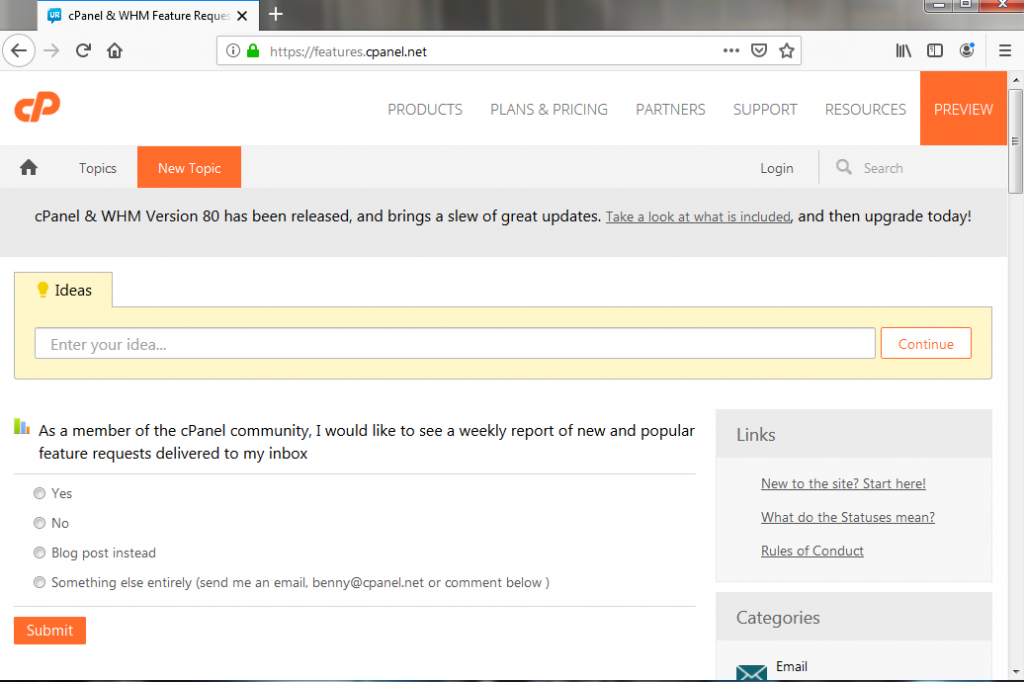Open New to the site? Start here! link
This screenshot has height=682, width=1024.
click(843, 483)
